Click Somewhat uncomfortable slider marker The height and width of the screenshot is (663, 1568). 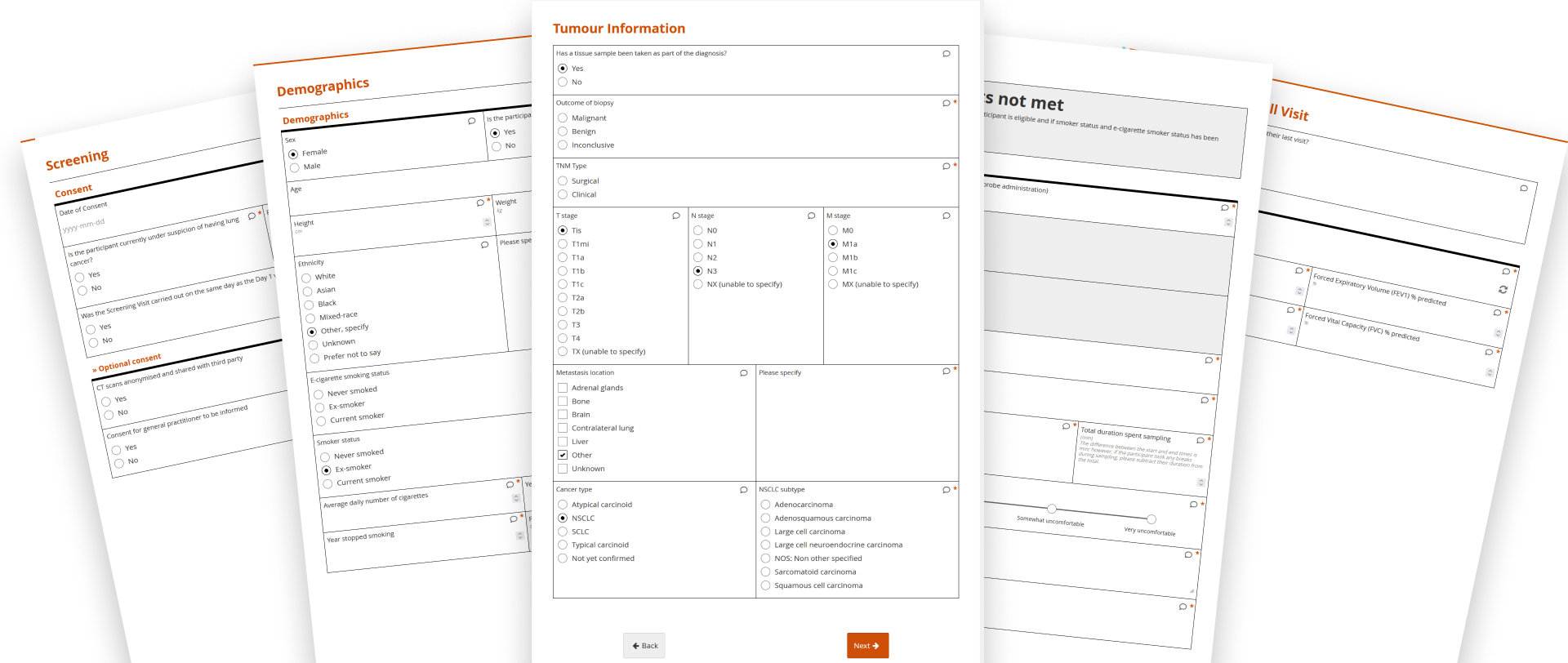tap(1052, 509)
